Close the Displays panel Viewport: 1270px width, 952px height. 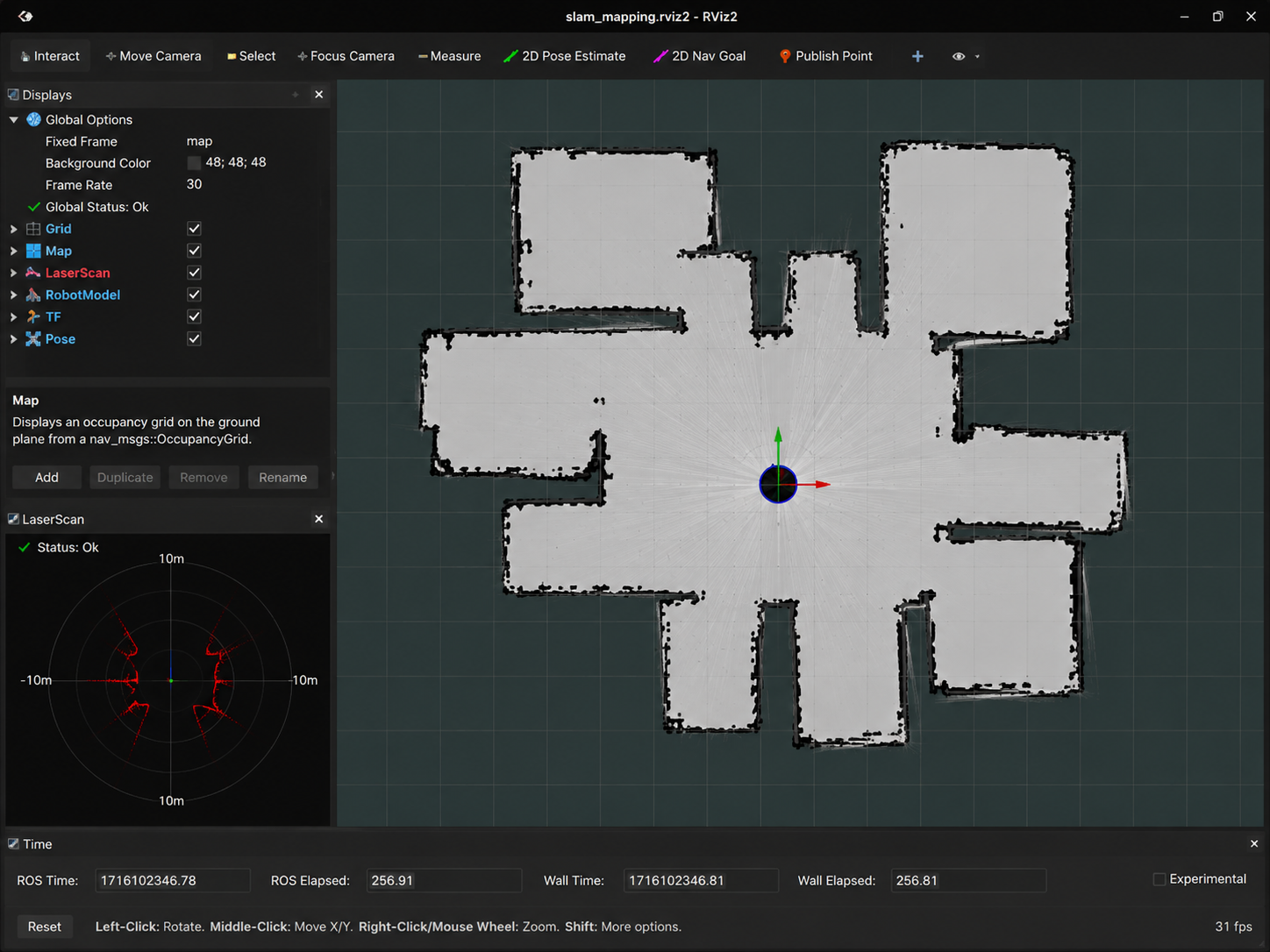click(x=319, y=95)
